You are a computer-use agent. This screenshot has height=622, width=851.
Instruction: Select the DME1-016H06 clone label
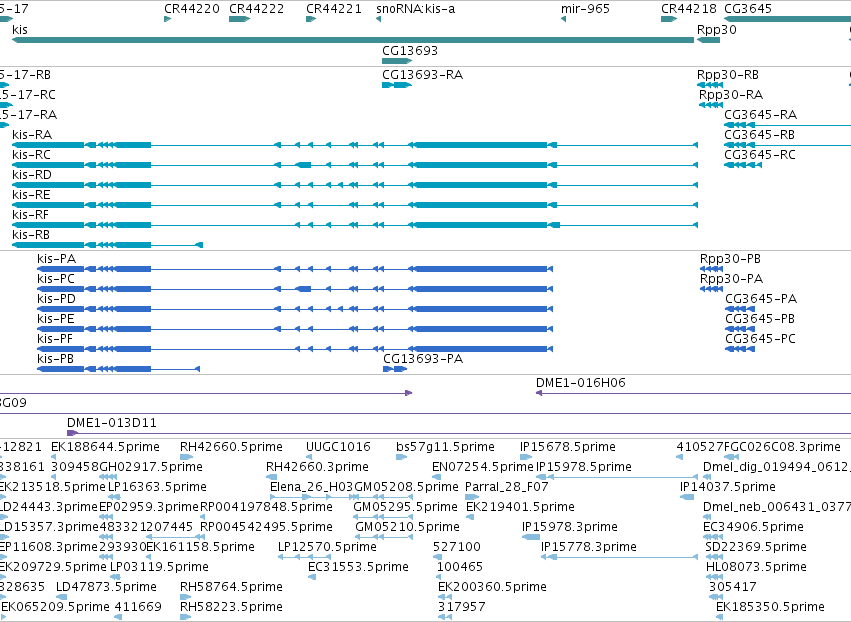[x=581, y=383]
